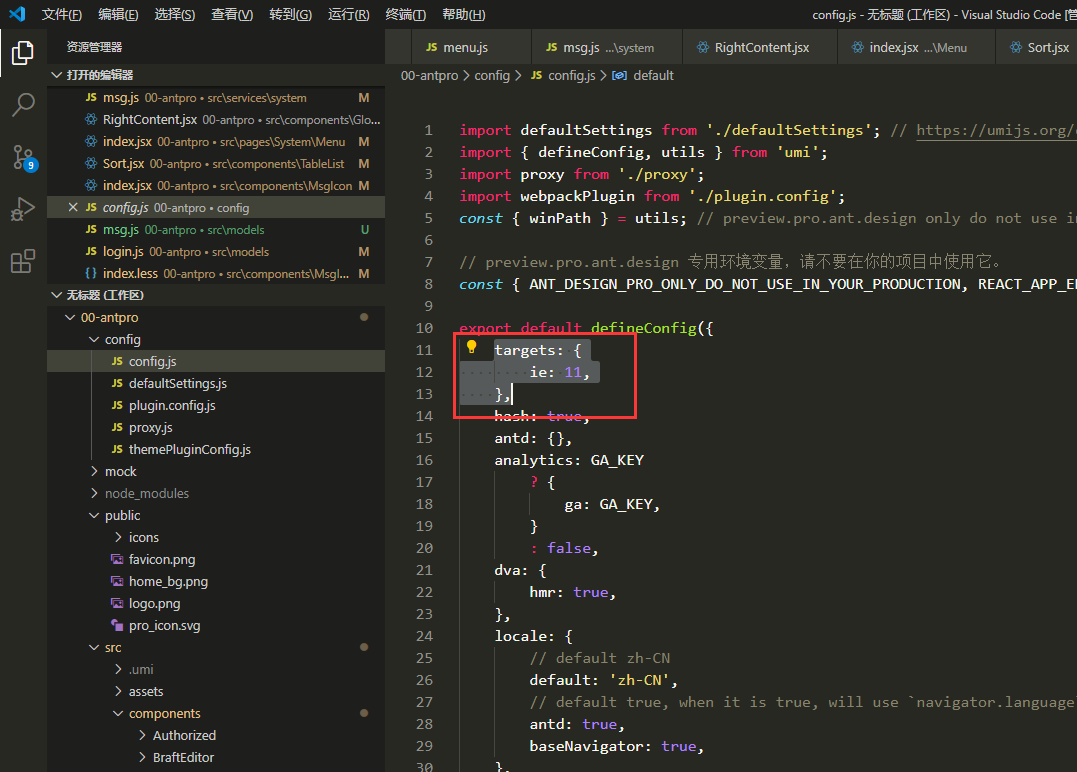Open the Search view
The width and height of the screenshot is (1077, 772).
pos(23,104)
